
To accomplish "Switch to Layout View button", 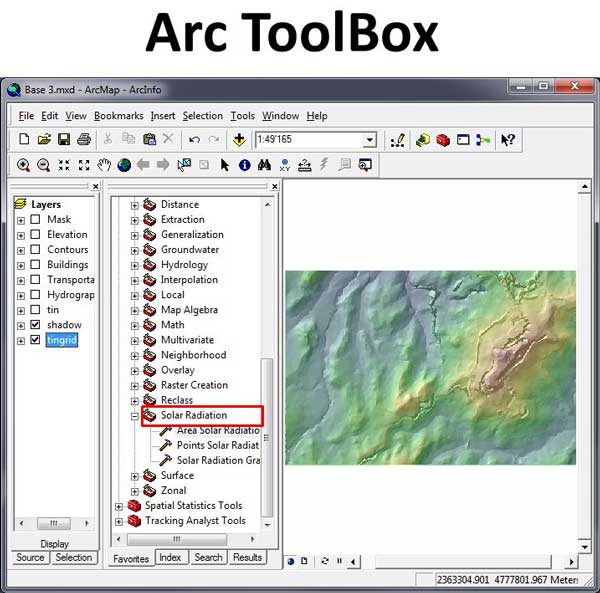I will (x=304, y=561).
